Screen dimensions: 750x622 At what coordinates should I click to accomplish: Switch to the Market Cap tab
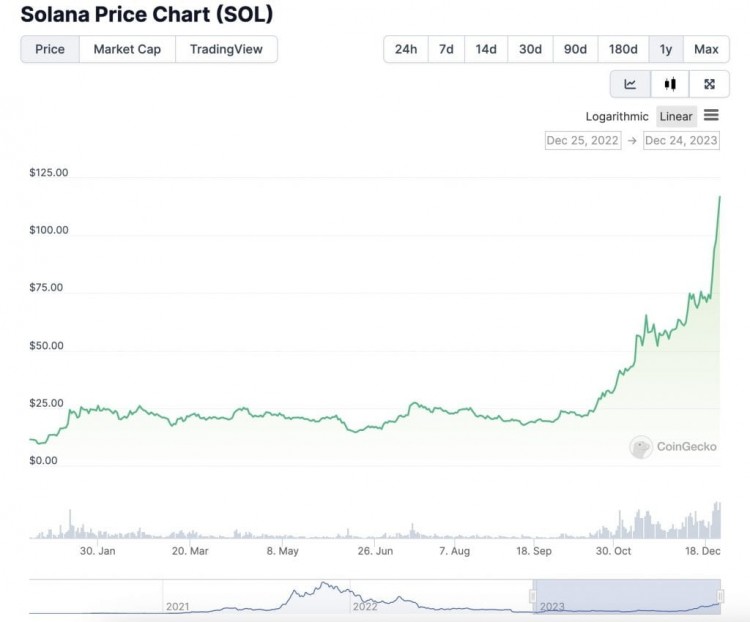[x=127, y=49]
